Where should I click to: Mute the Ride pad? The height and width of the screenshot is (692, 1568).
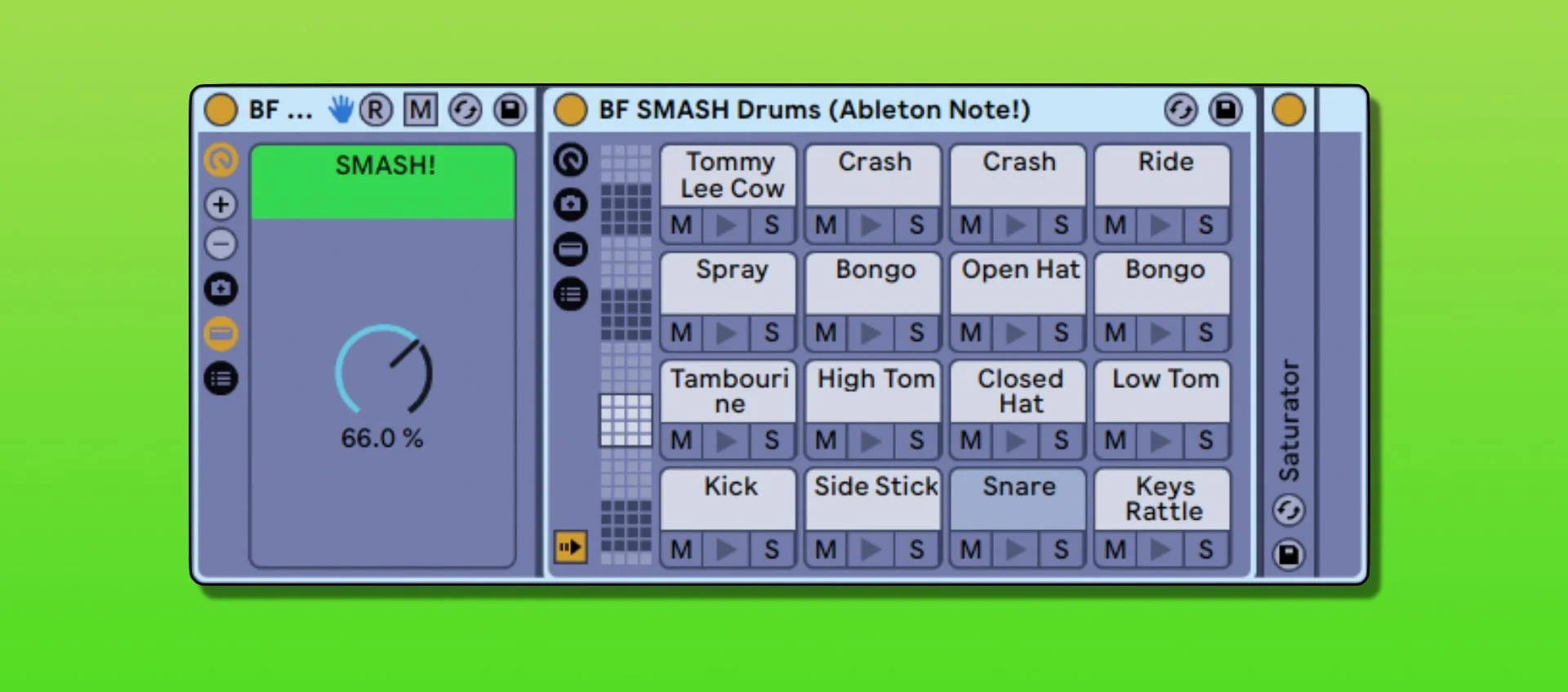click(1116, 225)
